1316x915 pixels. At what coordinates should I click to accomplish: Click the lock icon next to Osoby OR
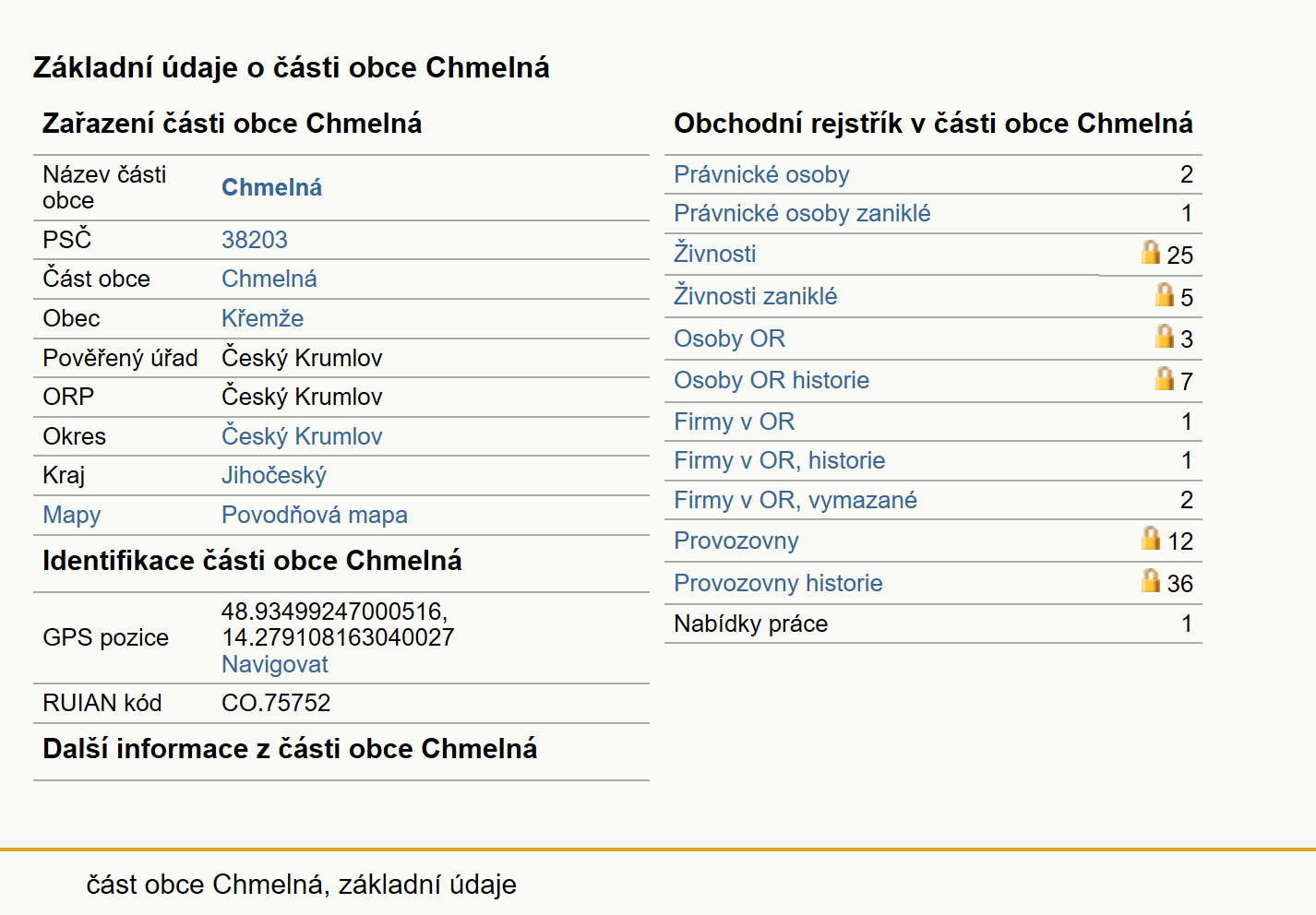[1165, 337]
